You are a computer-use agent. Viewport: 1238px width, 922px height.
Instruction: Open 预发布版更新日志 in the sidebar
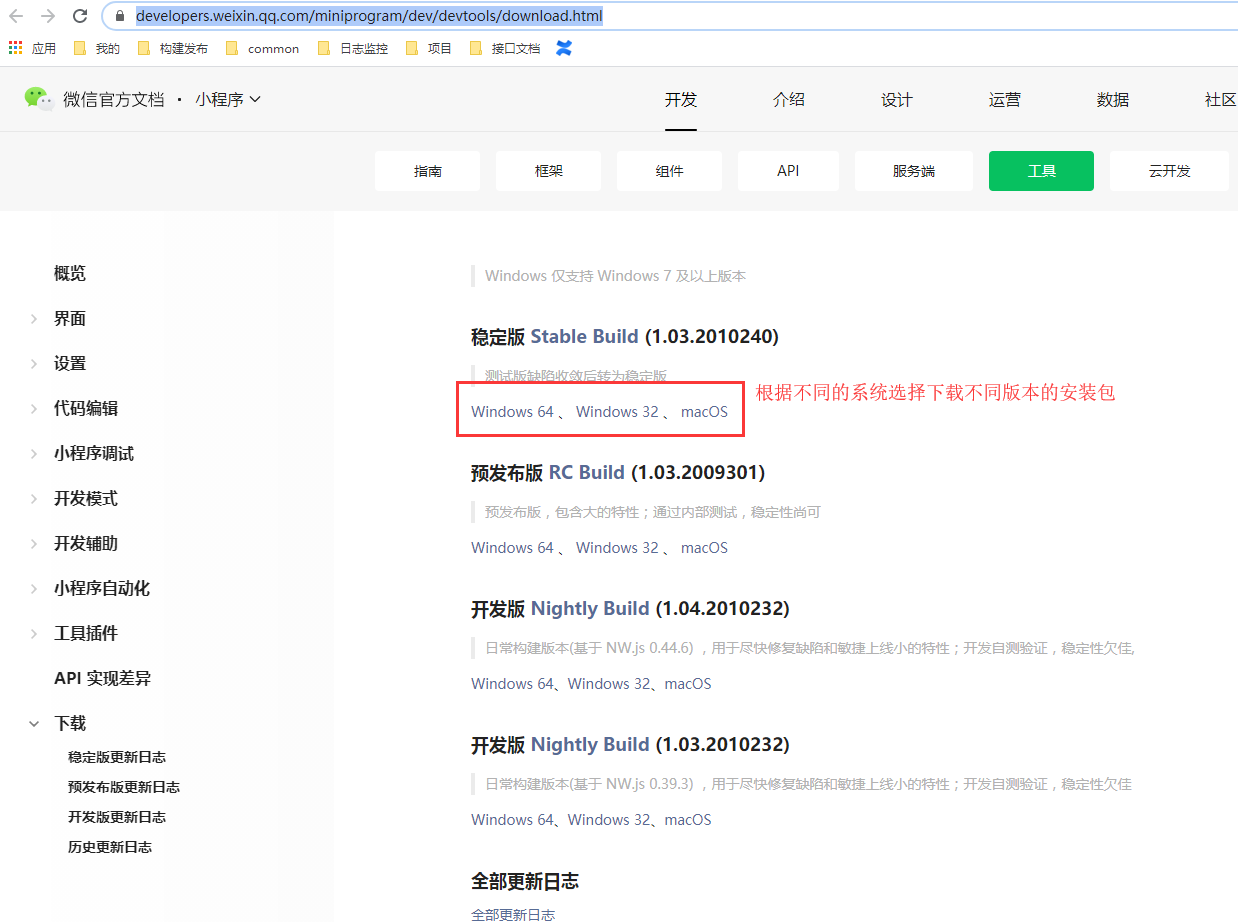tap(124, 787)
